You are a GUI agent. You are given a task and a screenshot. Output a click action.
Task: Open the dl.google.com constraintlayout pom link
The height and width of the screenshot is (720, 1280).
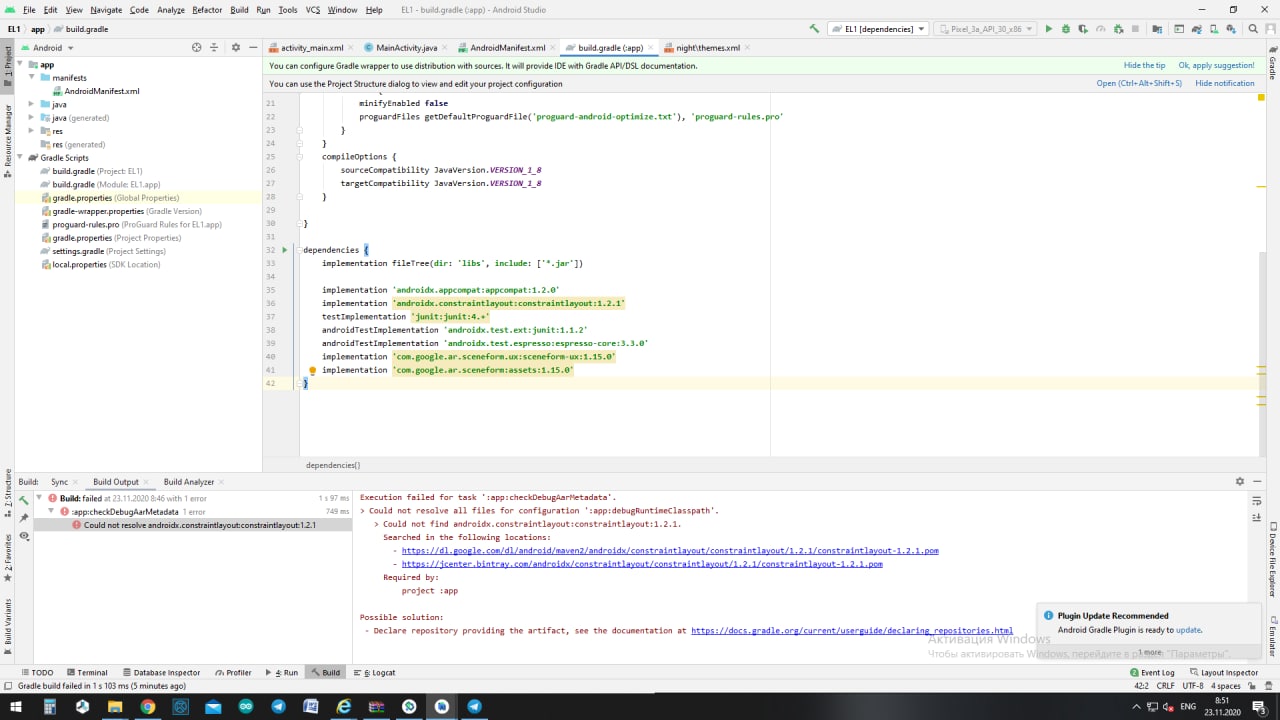click(x=670, y=550)
